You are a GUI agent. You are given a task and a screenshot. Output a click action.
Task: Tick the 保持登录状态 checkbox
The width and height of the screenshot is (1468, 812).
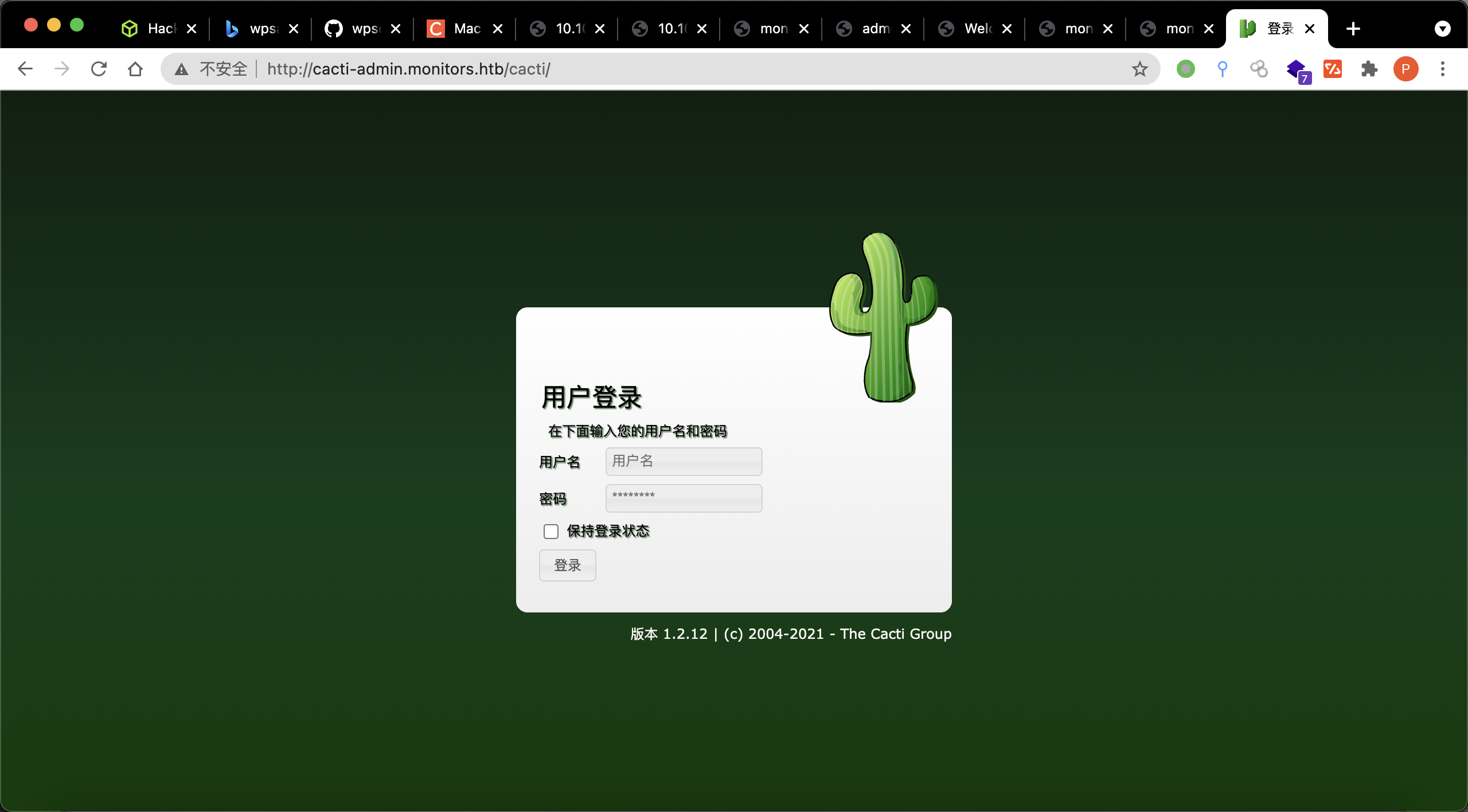tap(551, 532)
